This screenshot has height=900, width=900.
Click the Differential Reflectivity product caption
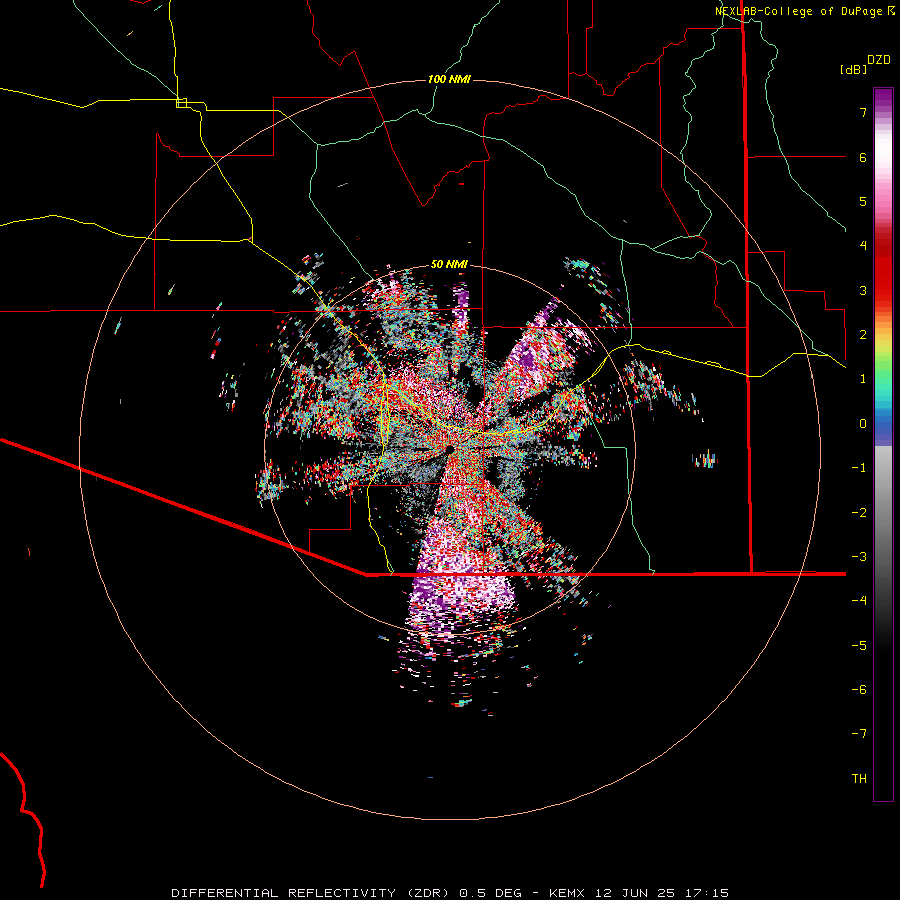450,893
